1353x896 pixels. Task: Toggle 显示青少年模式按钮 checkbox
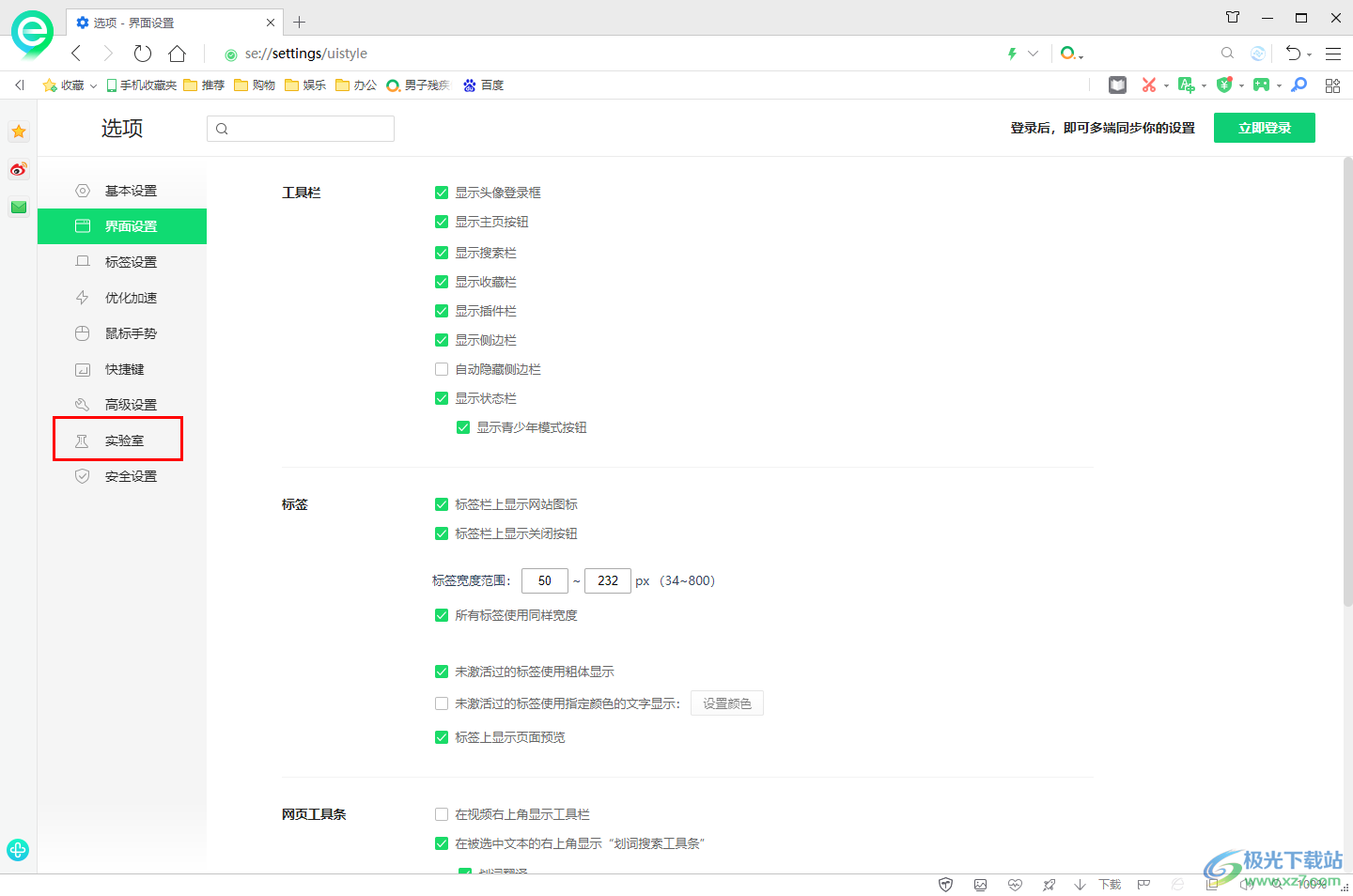(x=463, y=427)
